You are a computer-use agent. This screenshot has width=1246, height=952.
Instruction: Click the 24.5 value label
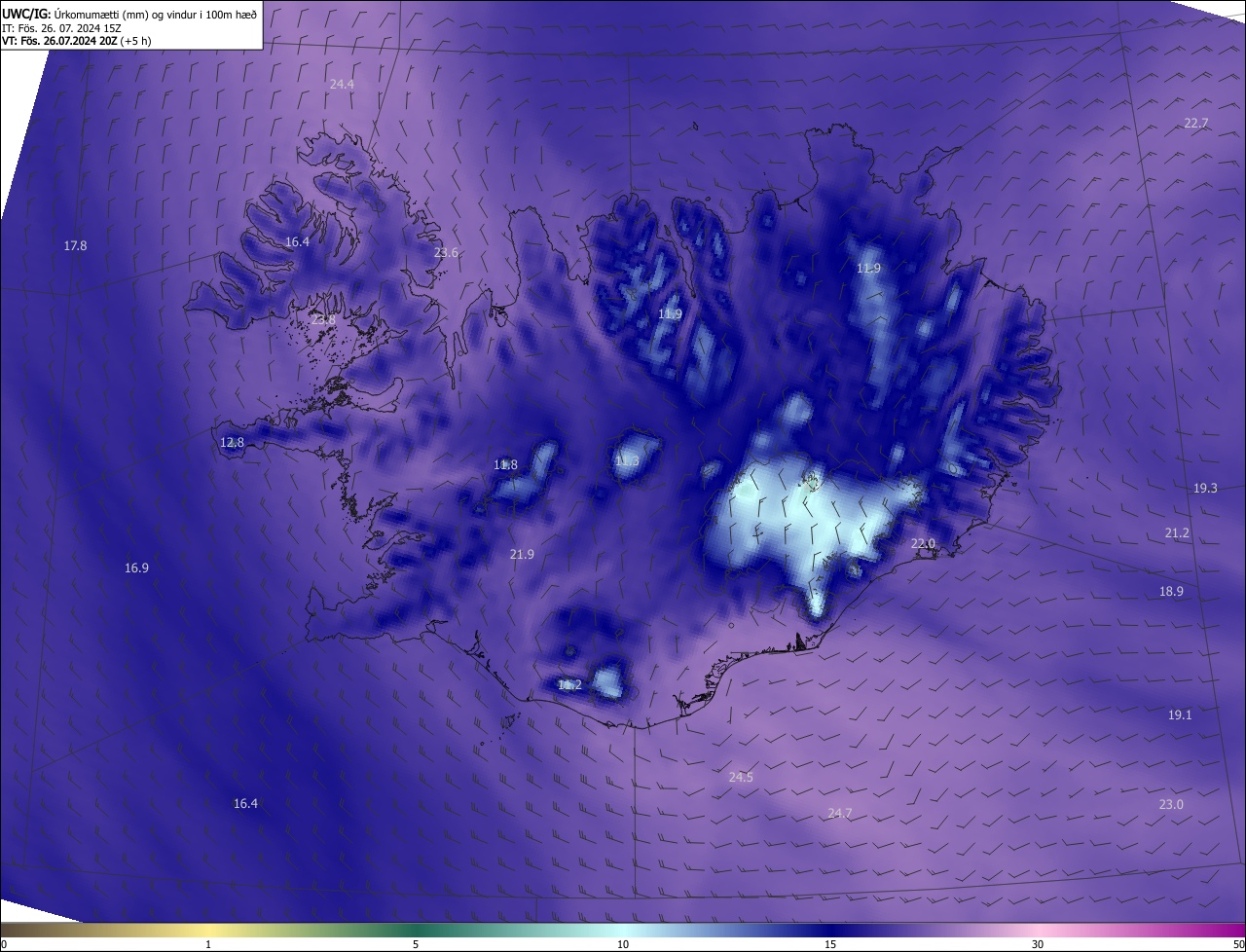tap(741, 778)
